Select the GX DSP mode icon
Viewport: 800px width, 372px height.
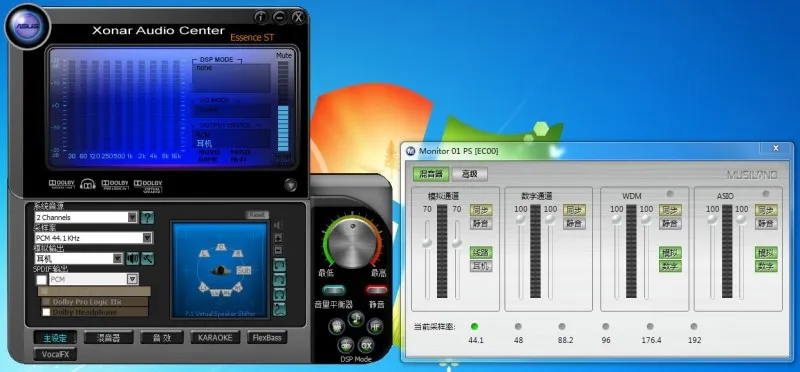coord(366,345)
